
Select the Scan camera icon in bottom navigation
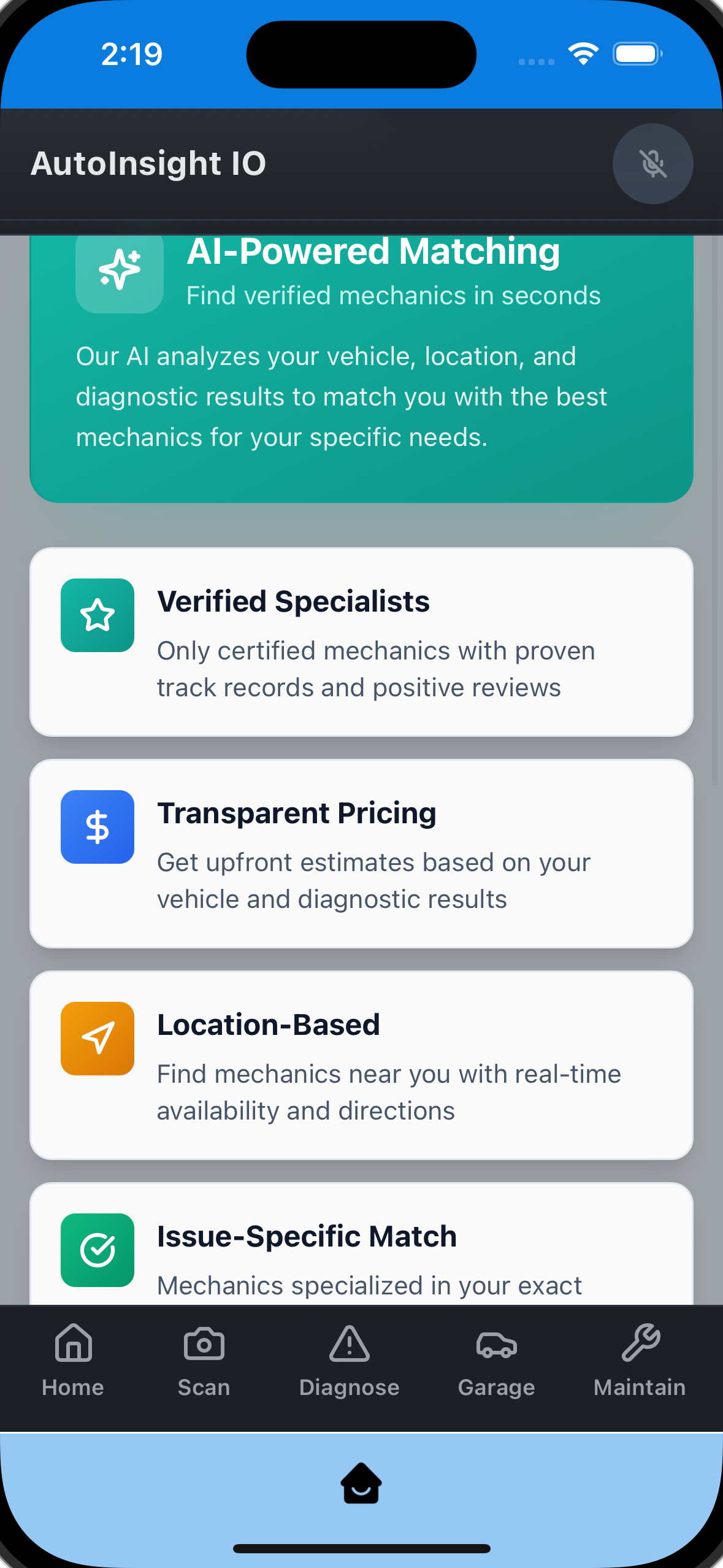[x=204, y=1343]
